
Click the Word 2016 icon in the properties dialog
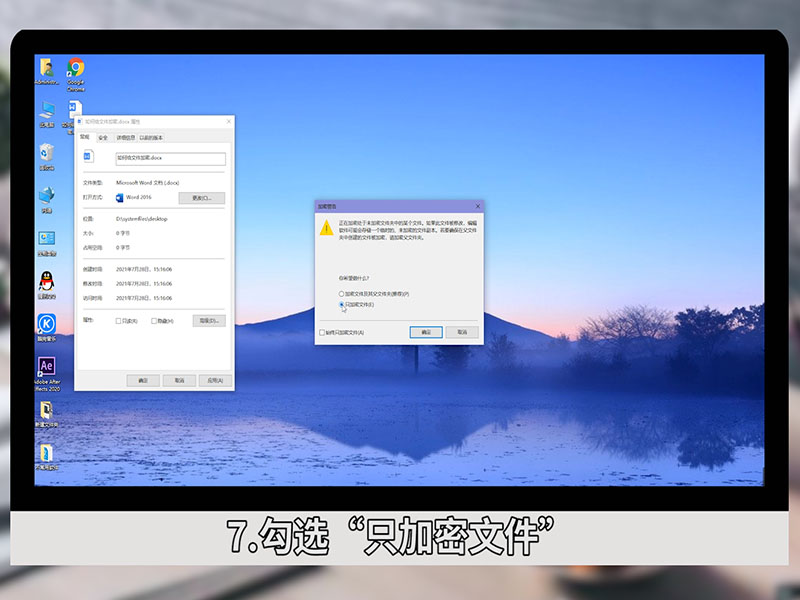tap(119, 196)
